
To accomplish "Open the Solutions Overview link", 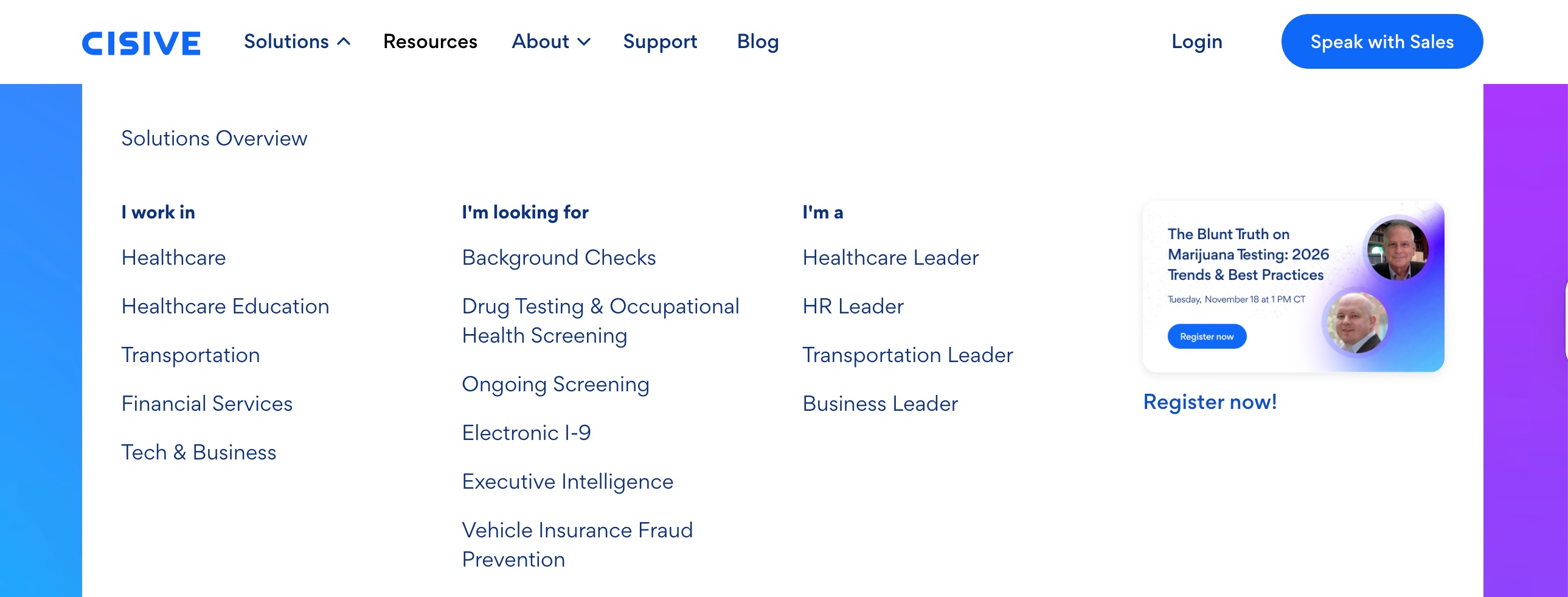I will [214, 138].
